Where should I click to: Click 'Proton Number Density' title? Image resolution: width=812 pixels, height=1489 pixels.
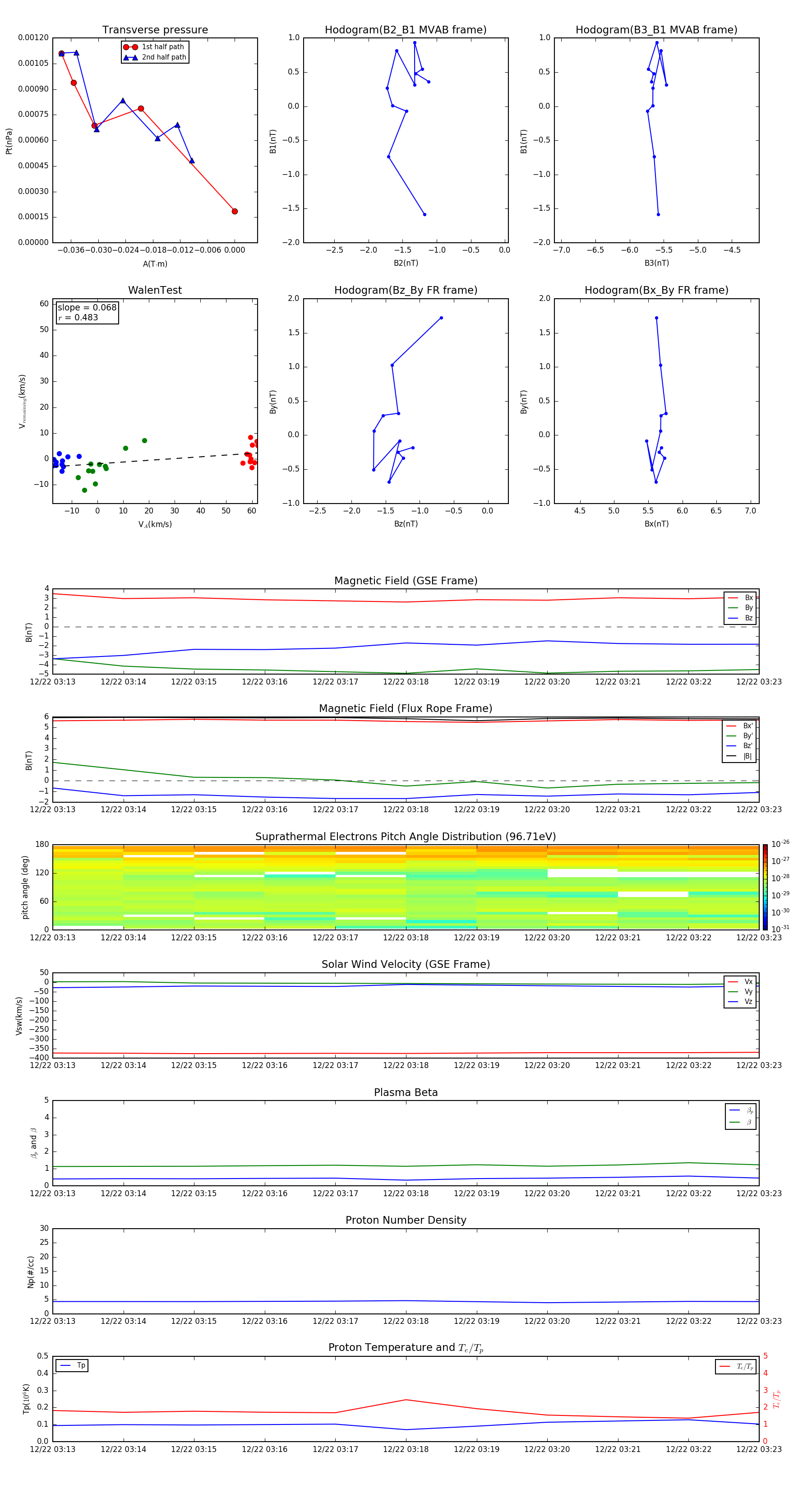406,1220
